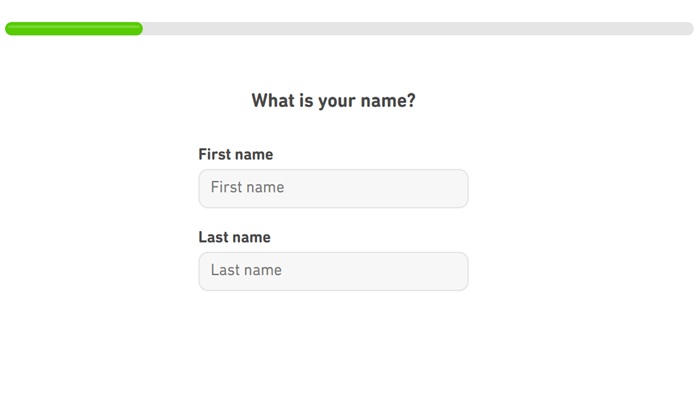
Task: Select the field under the First name label
Action: click(x=333, y=188)
